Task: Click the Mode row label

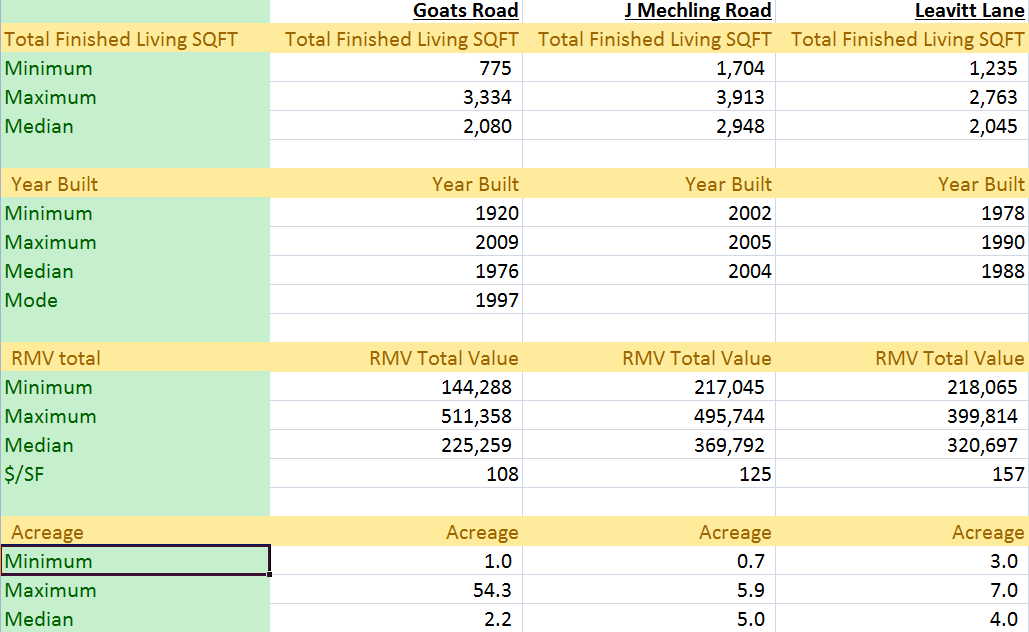Action: (32, 301)
